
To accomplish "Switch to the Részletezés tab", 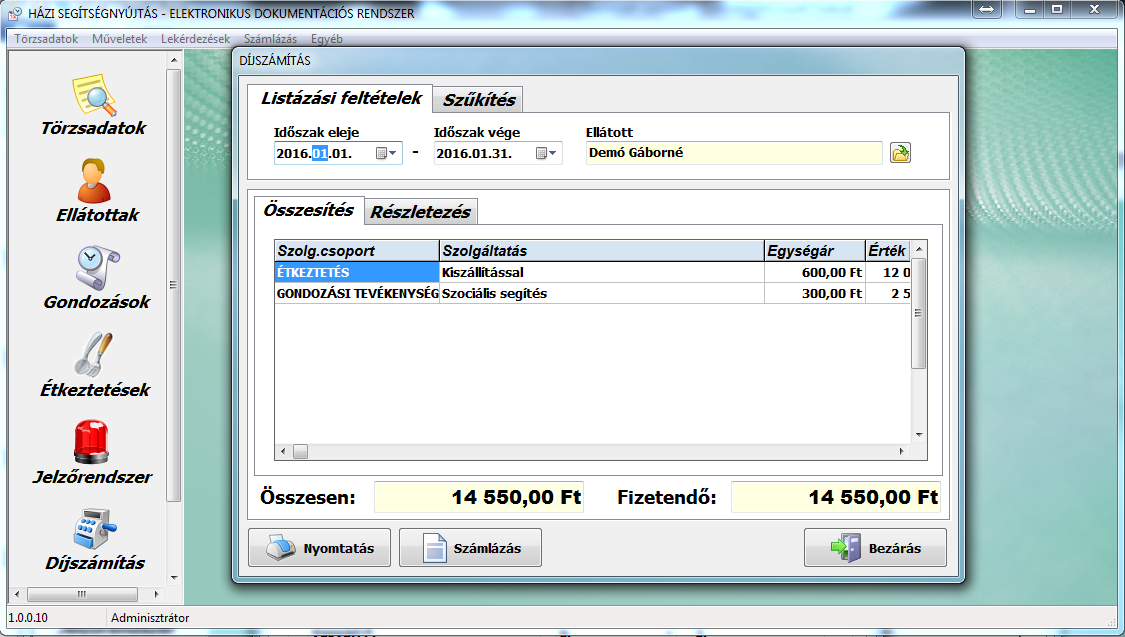I will pyautogui.click(x=420, y=212).
